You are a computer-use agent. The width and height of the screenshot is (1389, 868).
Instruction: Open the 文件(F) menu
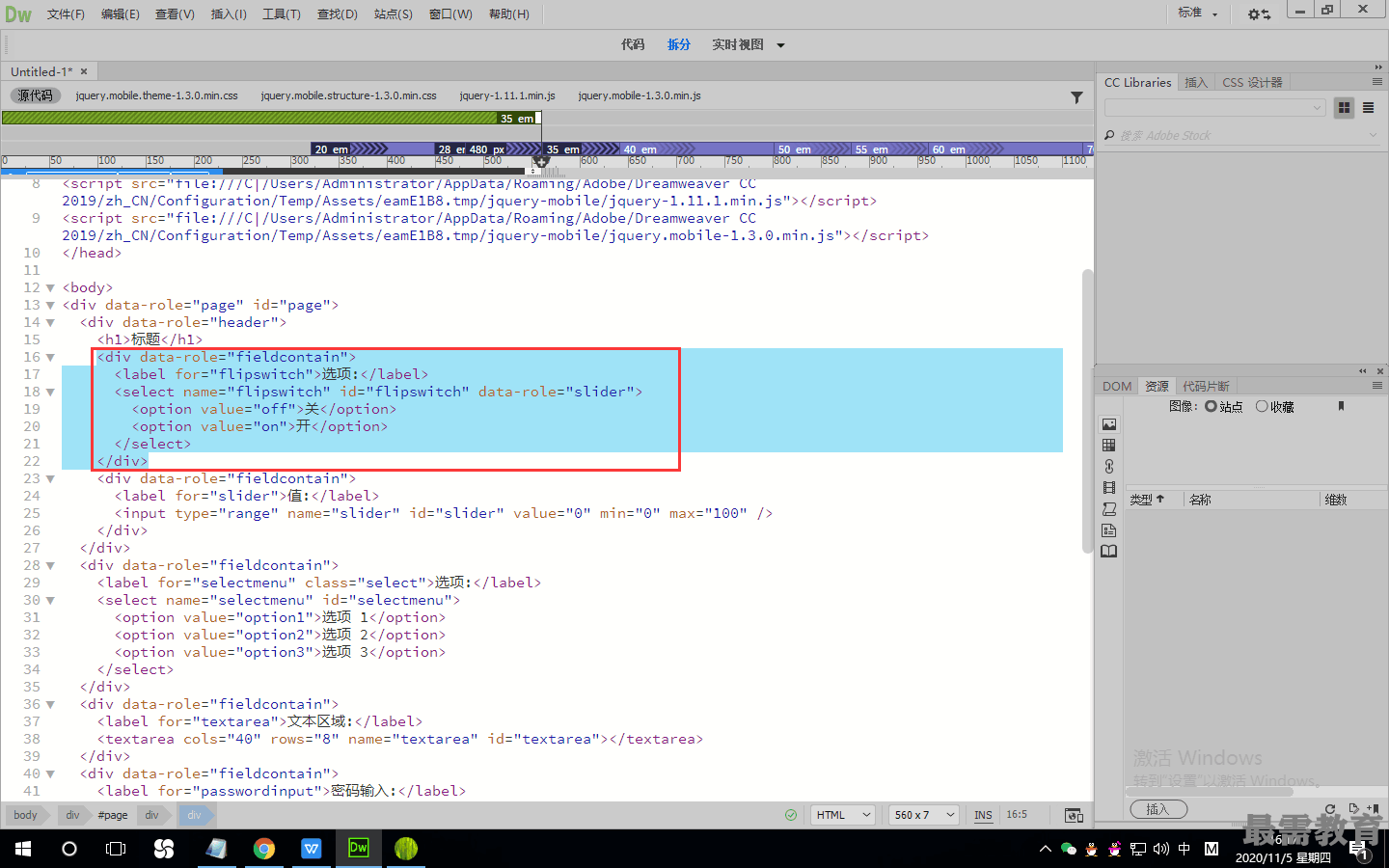(66, 14)
